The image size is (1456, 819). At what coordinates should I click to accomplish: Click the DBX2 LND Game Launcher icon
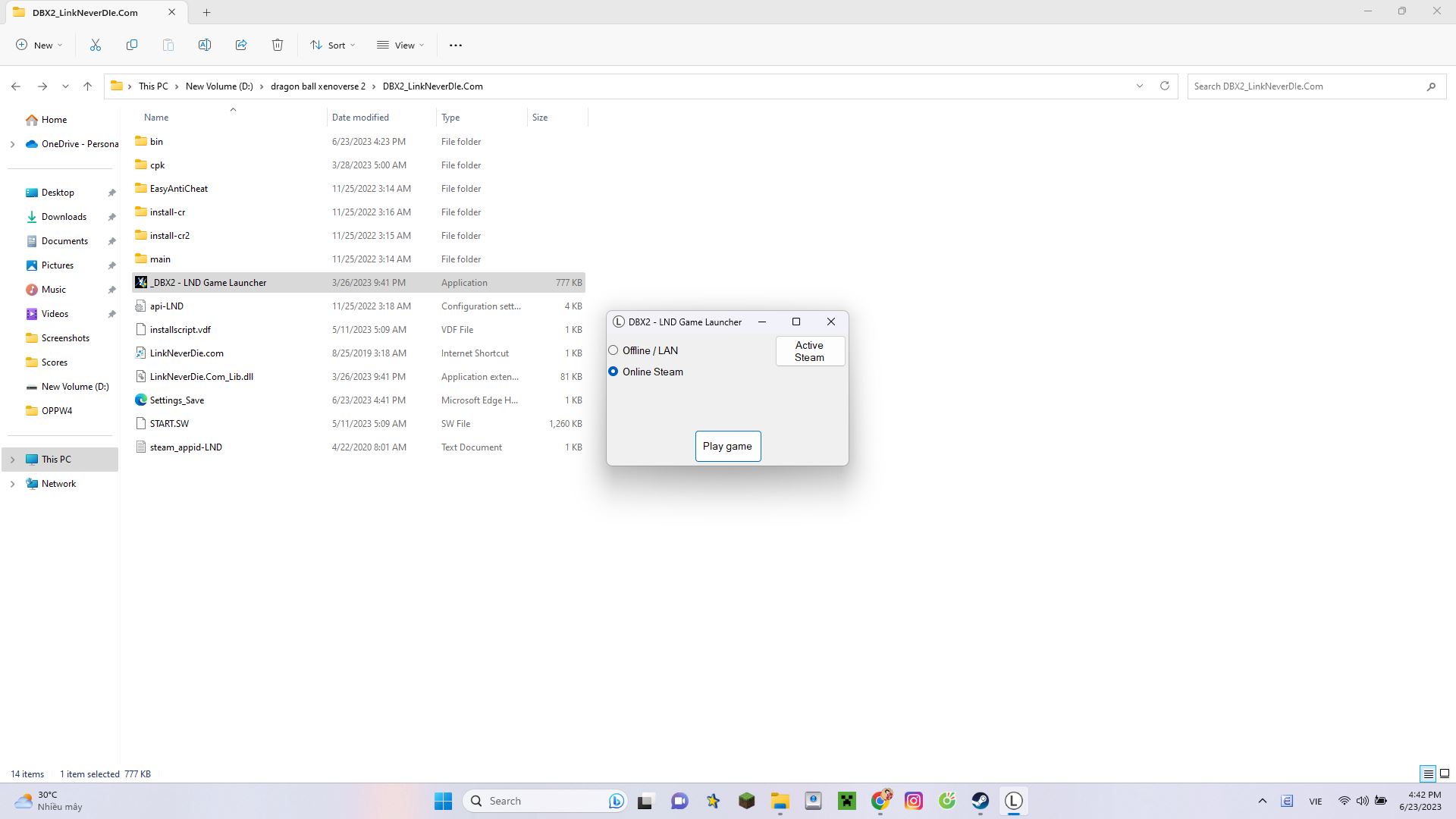point(140,282)
